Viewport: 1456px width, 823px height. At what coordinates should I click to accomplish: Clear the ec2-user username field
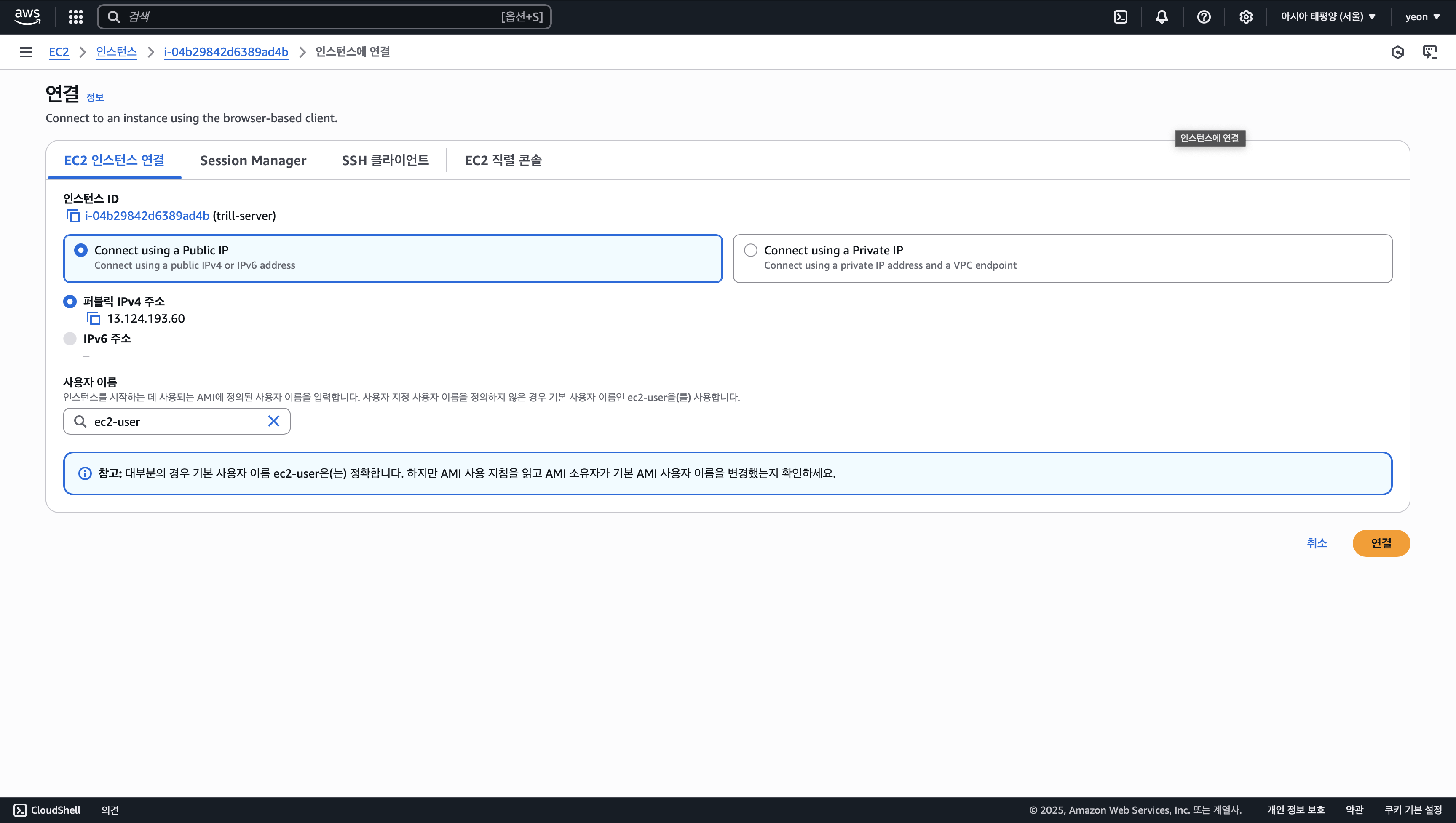point(273,421)
